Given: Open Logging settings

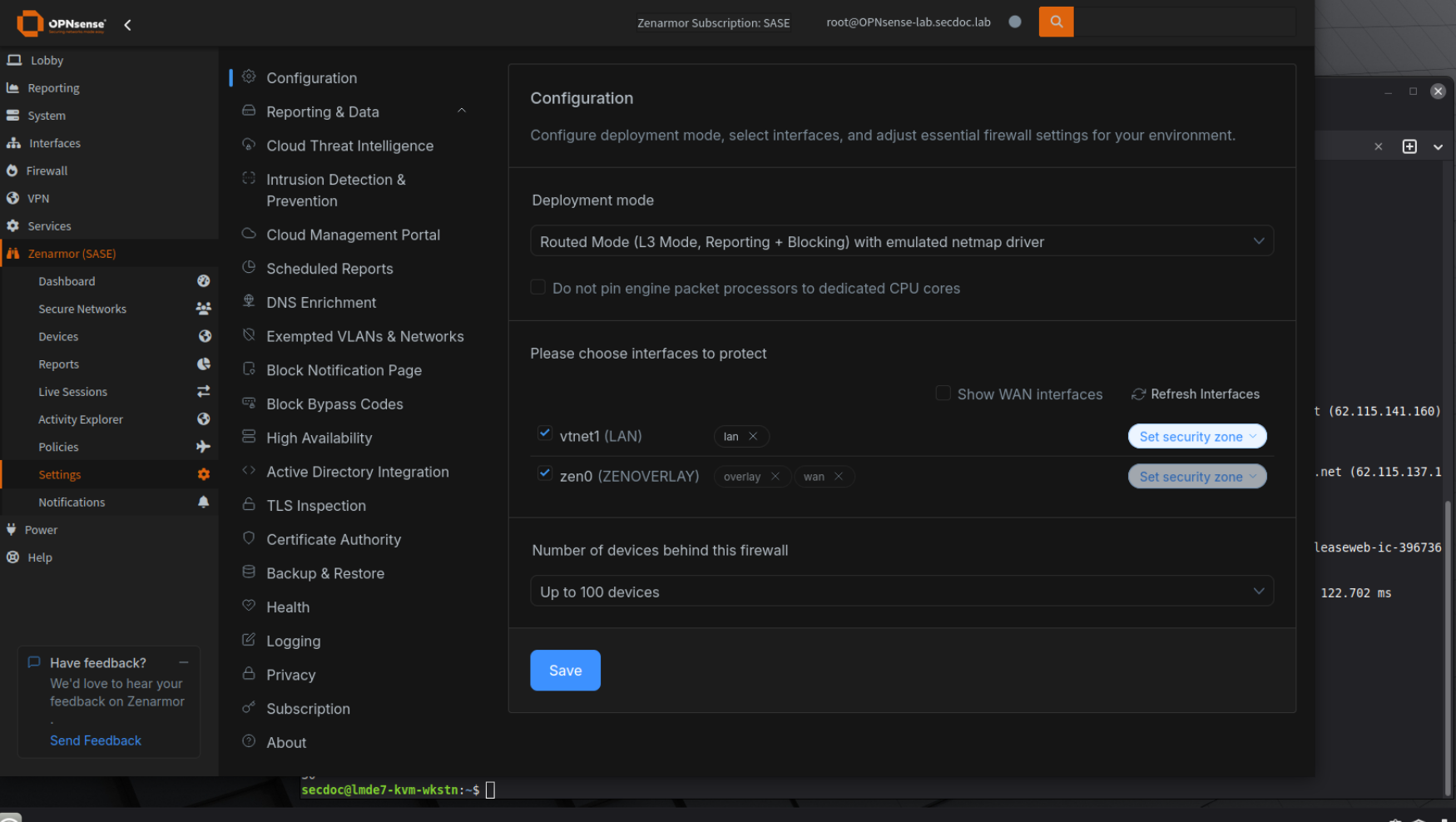Looking at the screenshot, I should pyautogui.click(x=293, y=641).
